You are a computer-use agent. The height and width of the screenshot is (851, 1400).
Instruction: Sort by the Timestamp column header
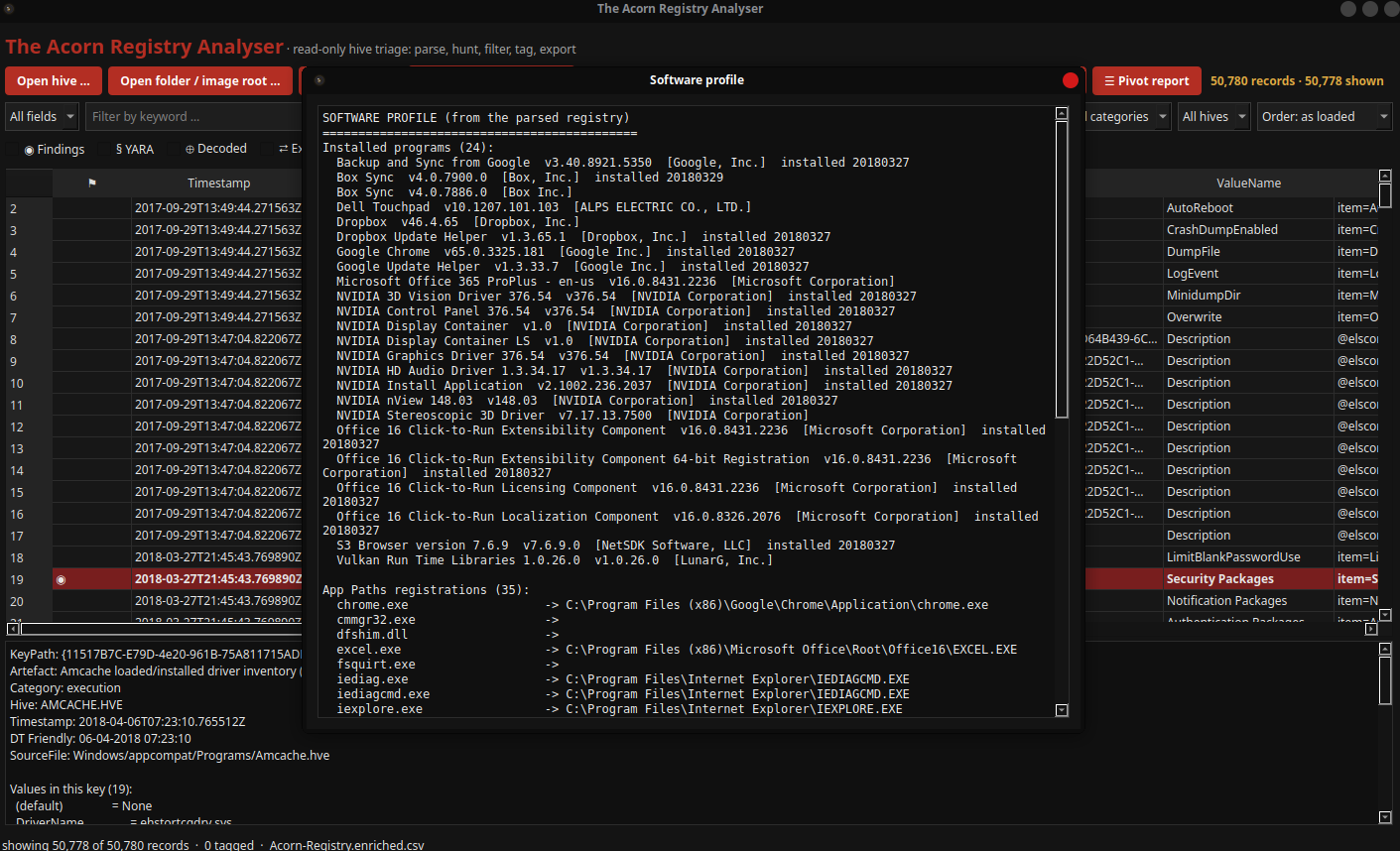[218, 183]
